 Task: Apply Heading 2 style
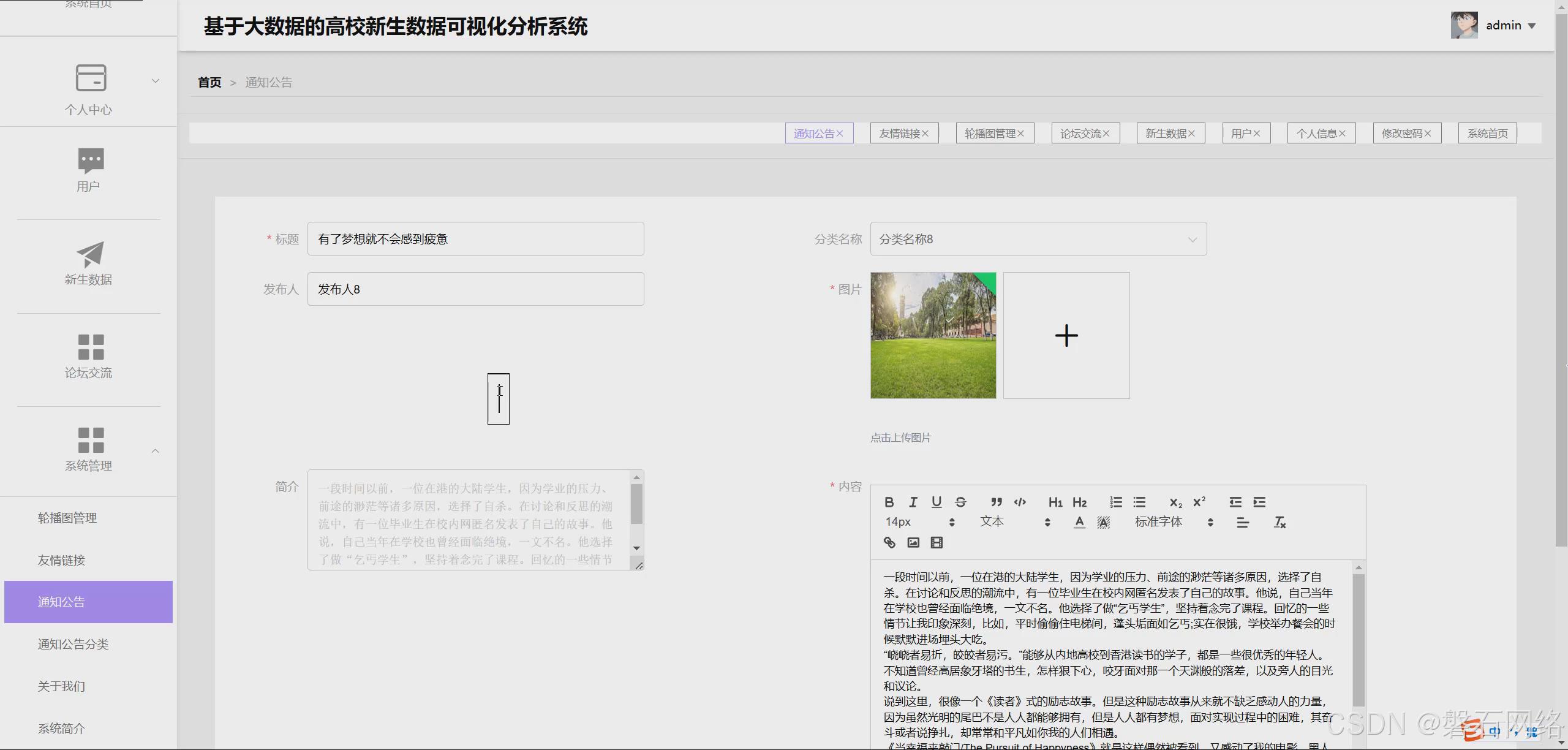click(x=1079, y=502)
